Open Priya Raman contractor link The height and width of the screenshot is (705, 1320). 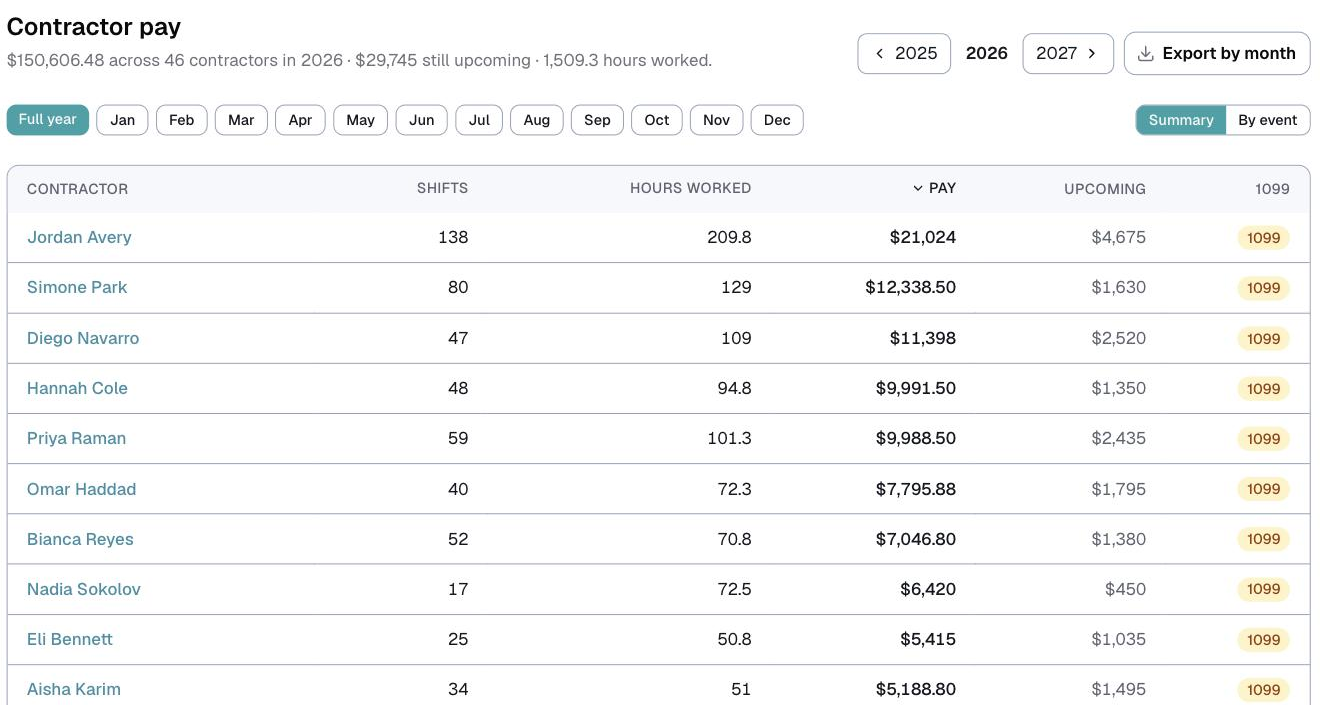(76, 439)
